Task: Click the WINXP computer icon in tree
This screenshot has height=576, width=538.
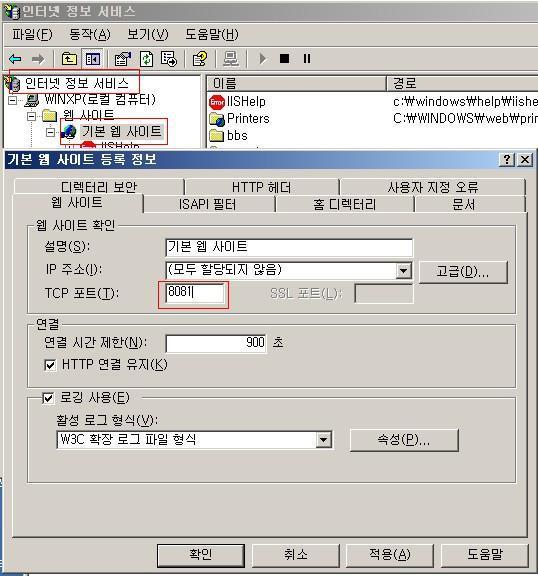Action: coord(32,100)
